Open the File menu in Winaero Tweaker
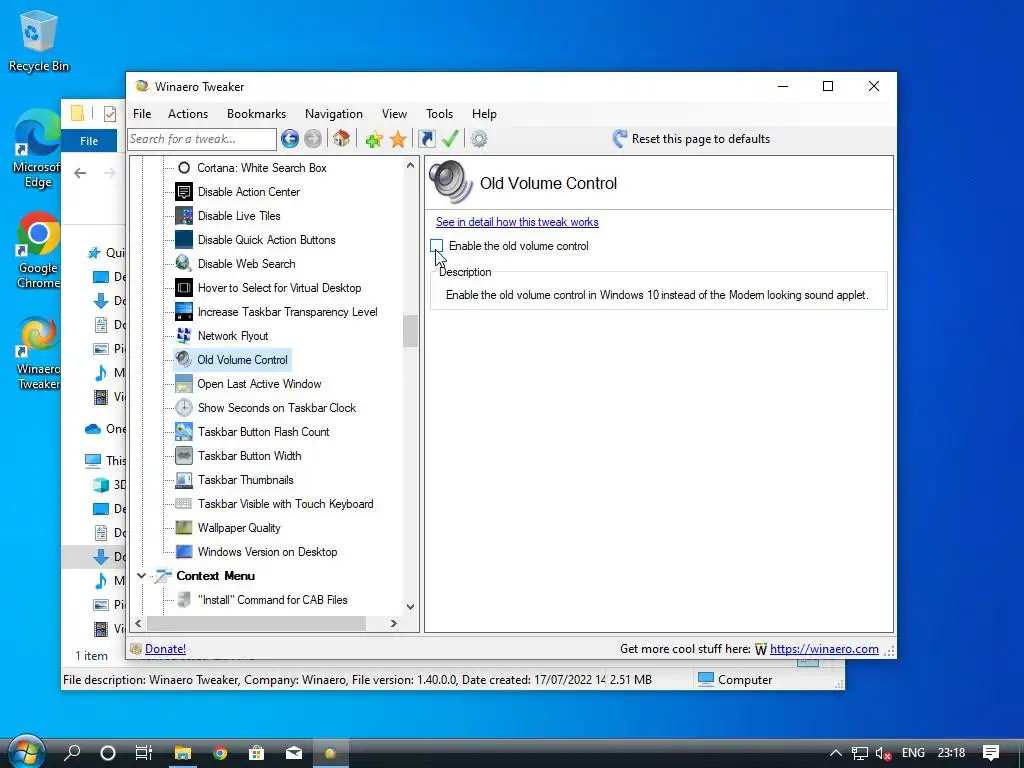Image resolution: width=1024 pixels, height=768 pixels. tap(142, 114)
